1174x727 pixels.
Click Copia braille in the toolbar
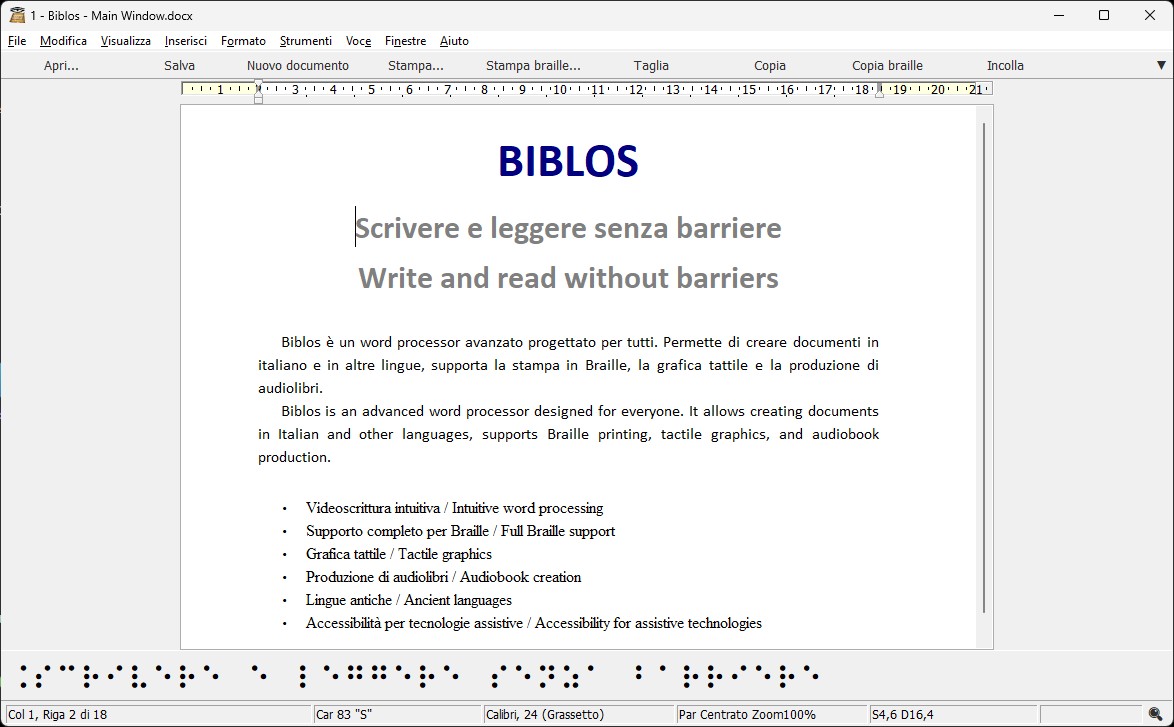[x=887, y=66]
